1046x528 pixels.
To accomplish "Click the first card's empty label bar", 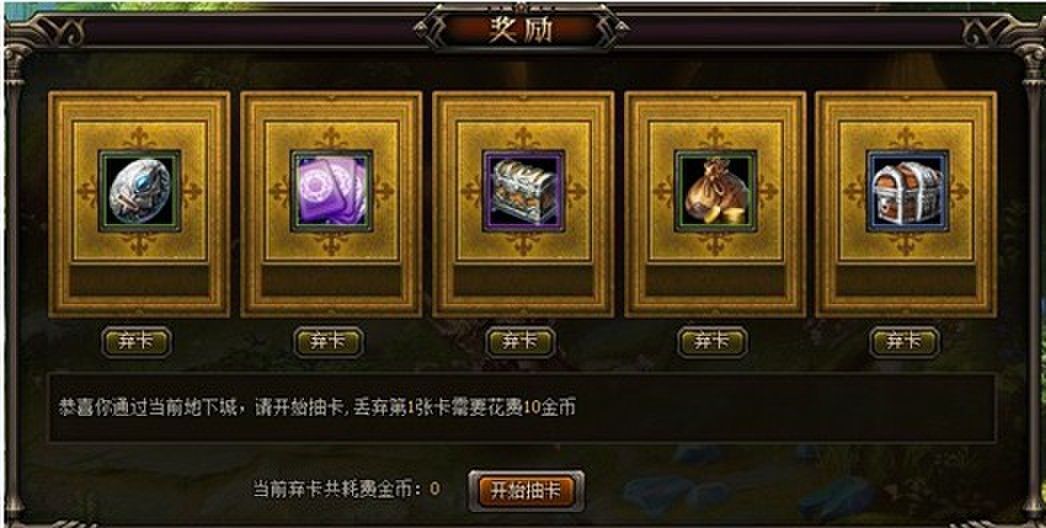I will (139, 280).
